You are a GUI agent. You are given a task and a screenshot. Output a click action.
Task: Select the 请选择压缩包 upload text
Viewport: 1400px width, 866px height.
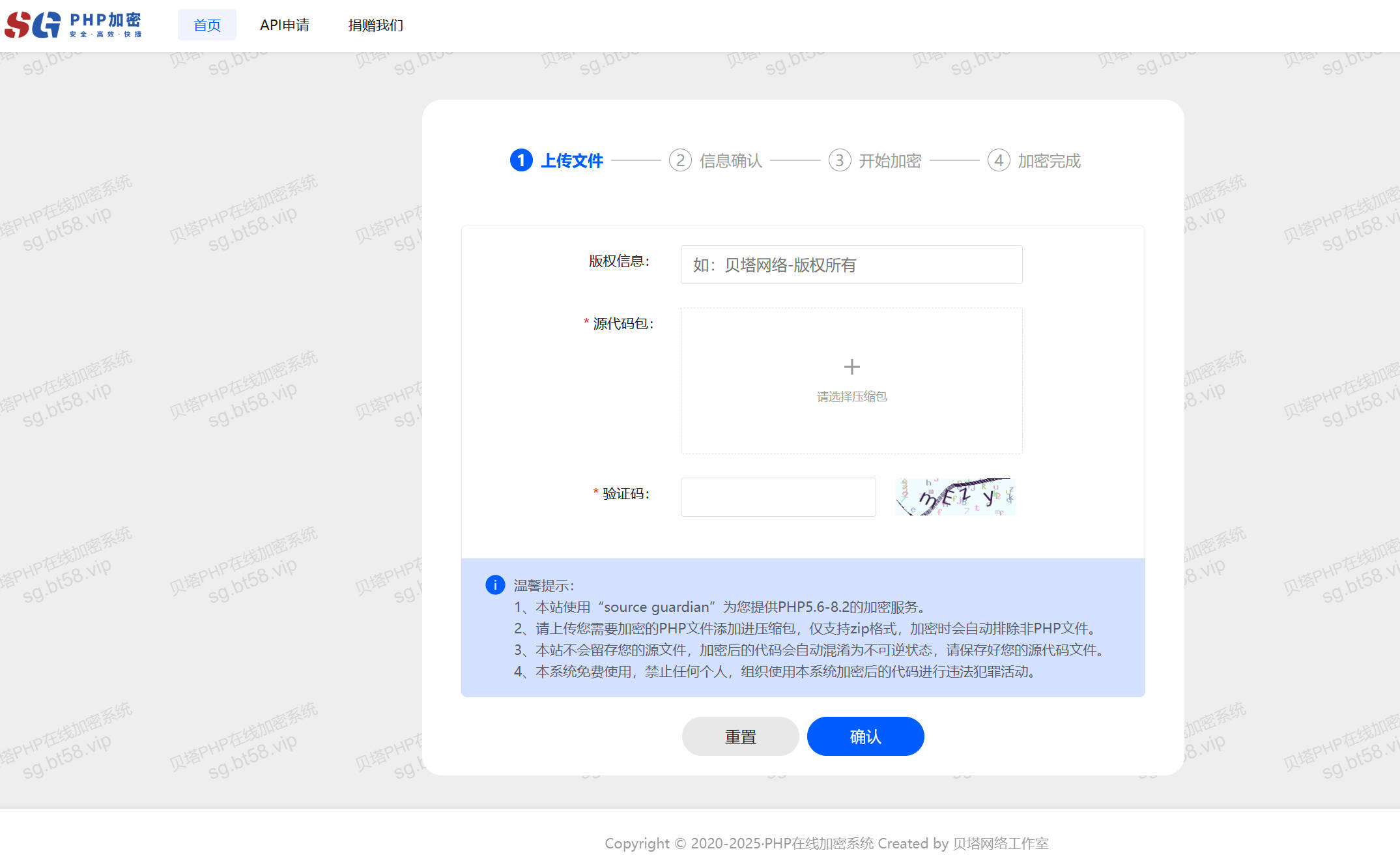(x=851, y=396)
